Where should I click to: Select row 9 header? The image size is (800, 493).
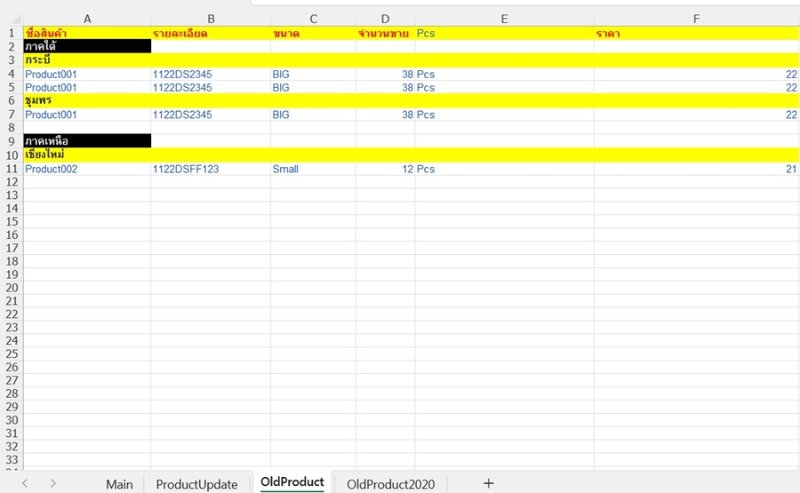pos(11,141)
